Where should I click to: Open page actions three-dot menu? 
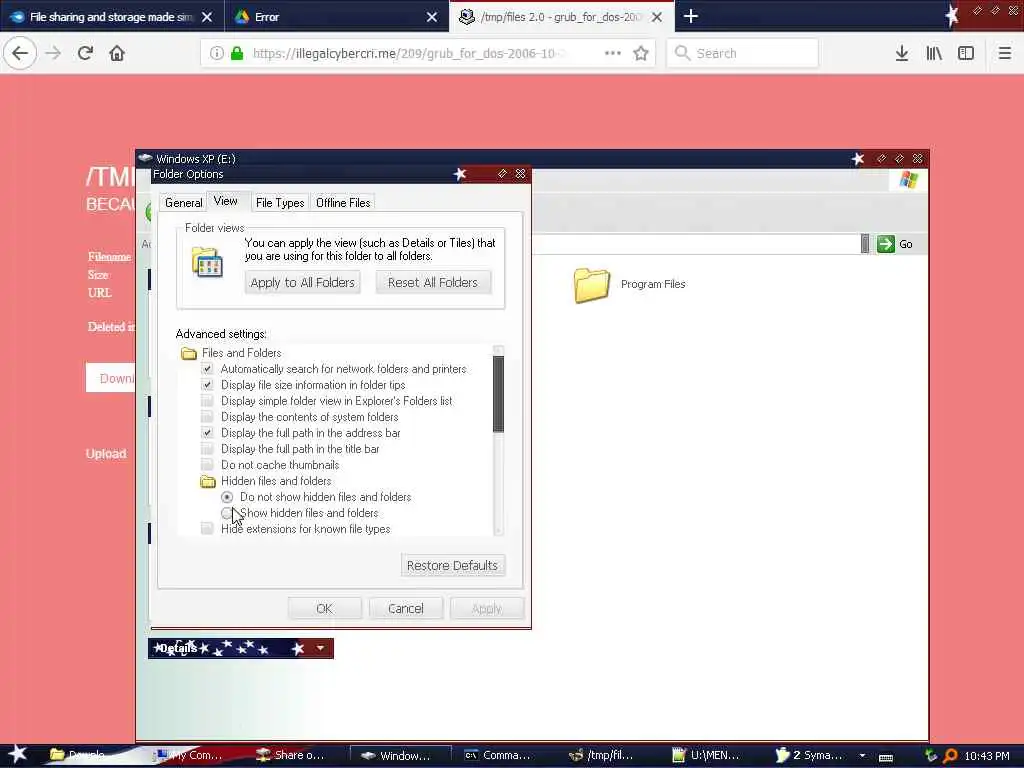coord(613,53)
